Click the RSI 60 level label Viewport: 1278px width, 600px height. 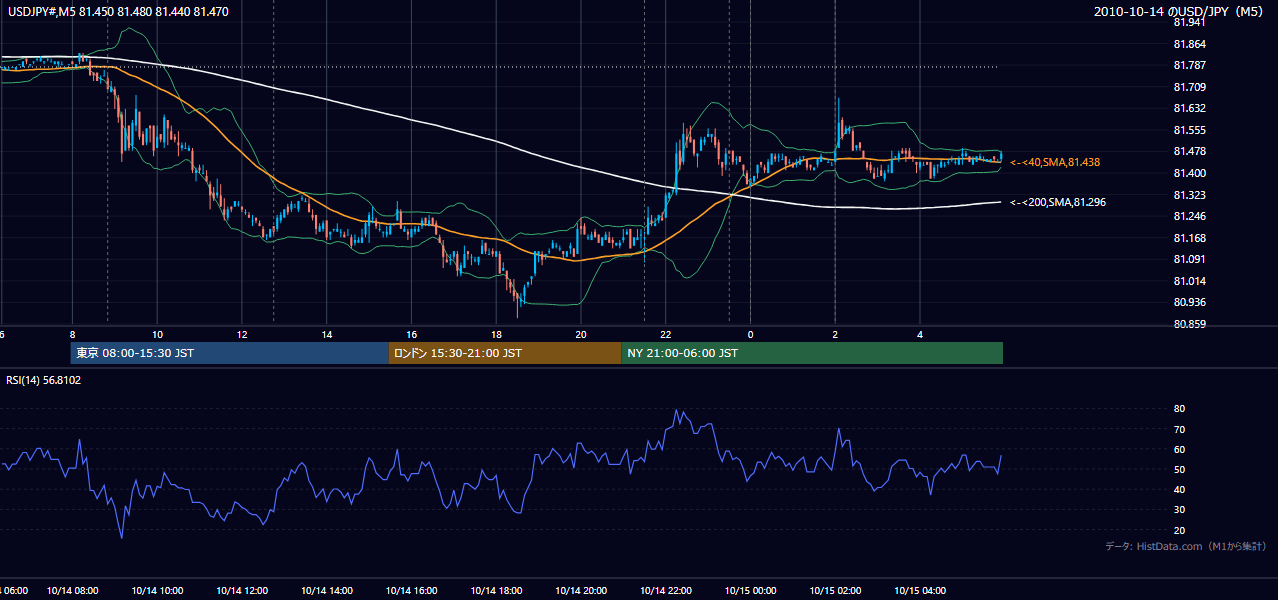[x=1179, y=449]
